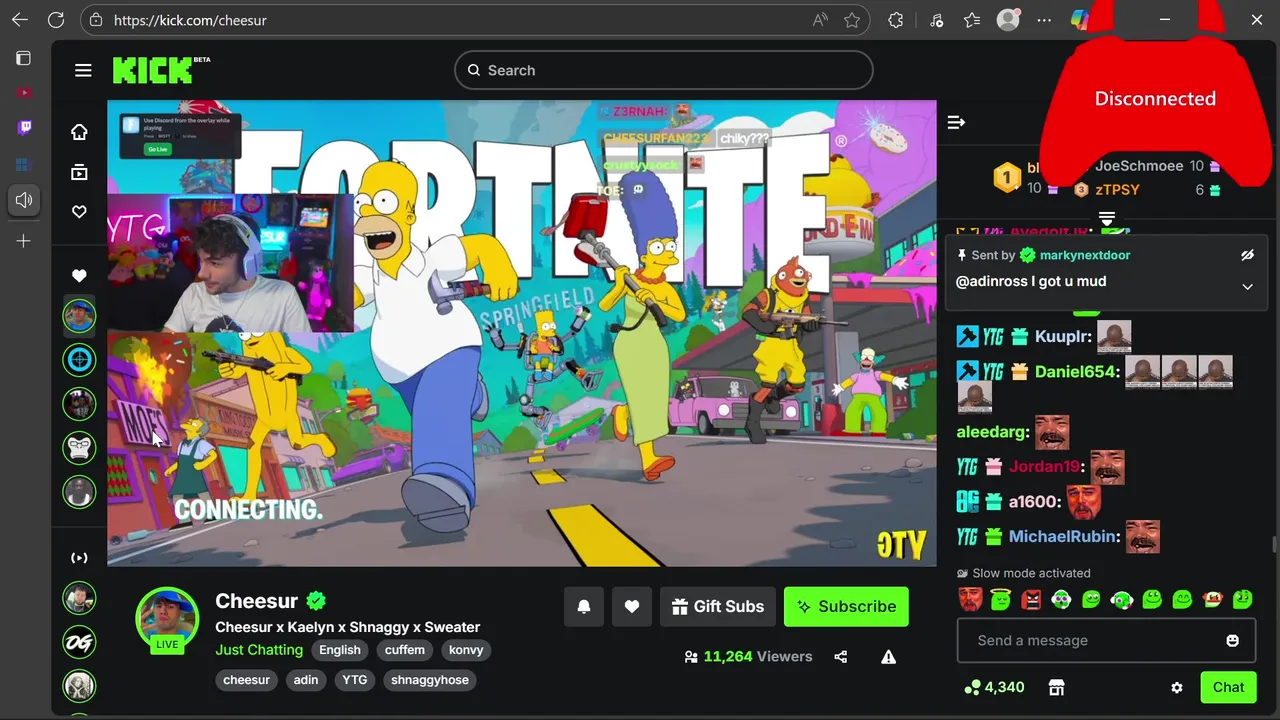Click Jordan19 username in chat
The width and height of the screenshot is (1280, 720).
1044,466
